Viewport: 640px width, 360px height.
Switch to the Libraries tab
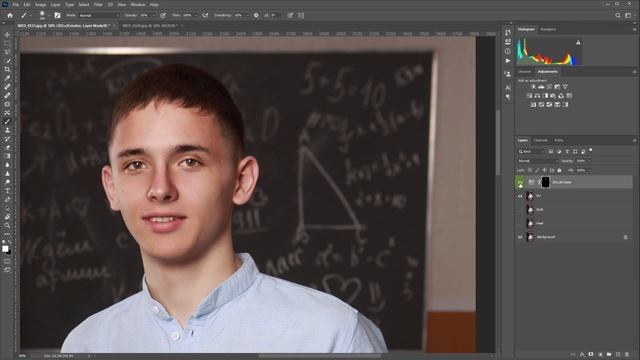coord(524,71)
